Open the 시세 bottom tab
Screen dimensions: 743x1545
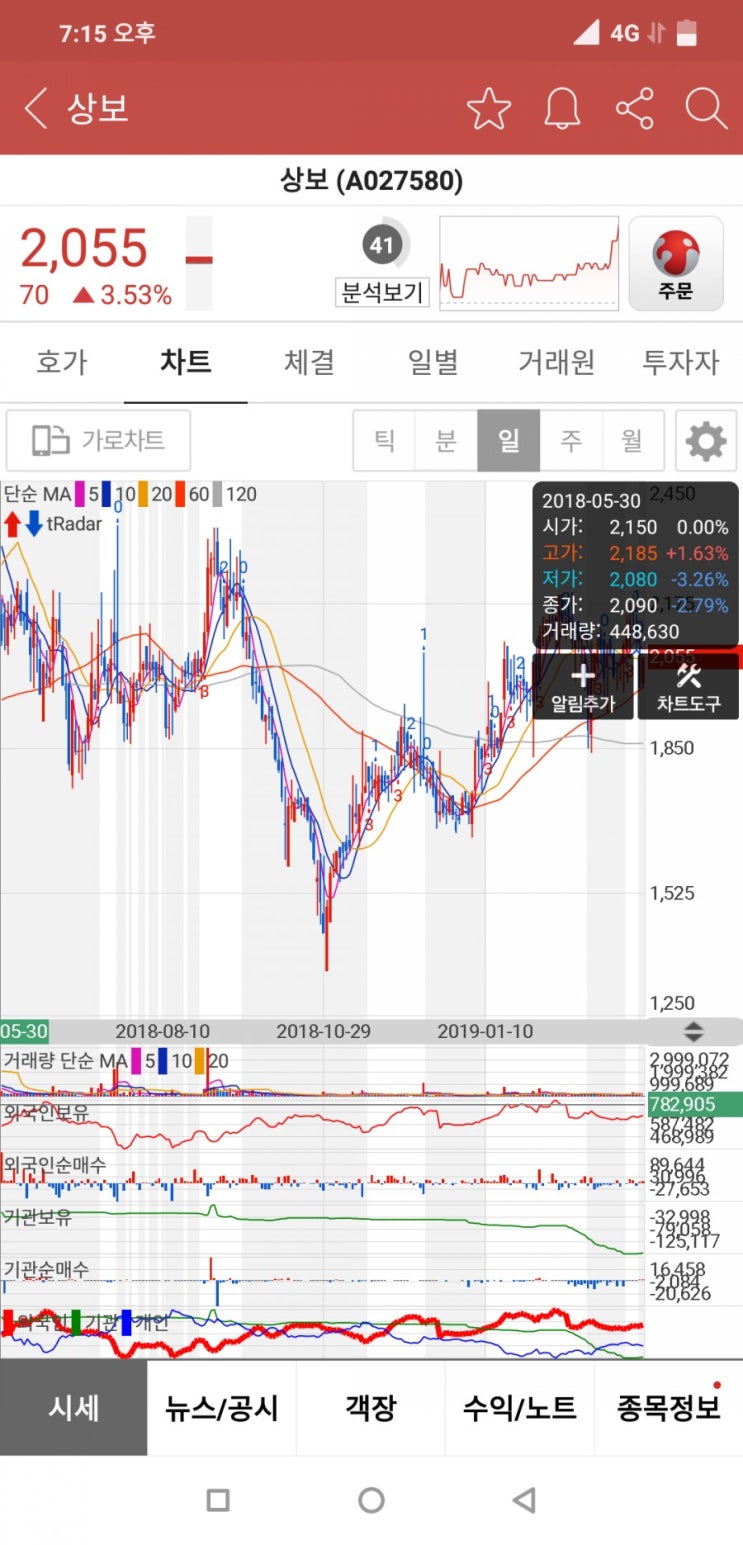point(74,1408)
